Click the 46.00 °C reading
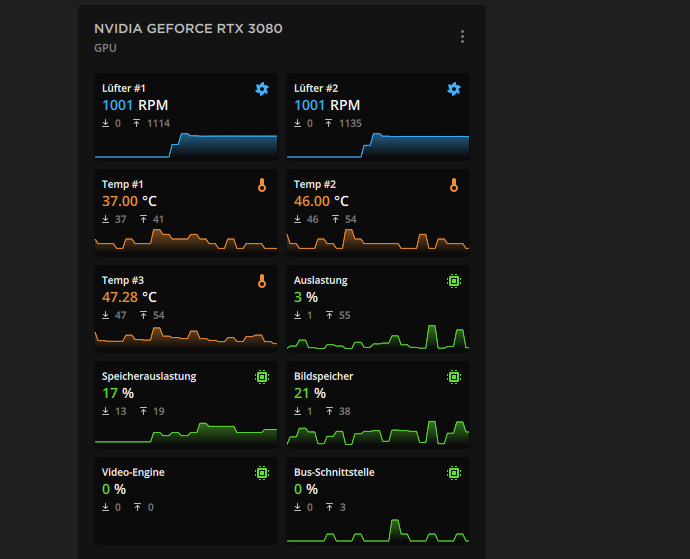Image resolution: width=690 pixels, height=559 pixels. (x=321, y=201)
